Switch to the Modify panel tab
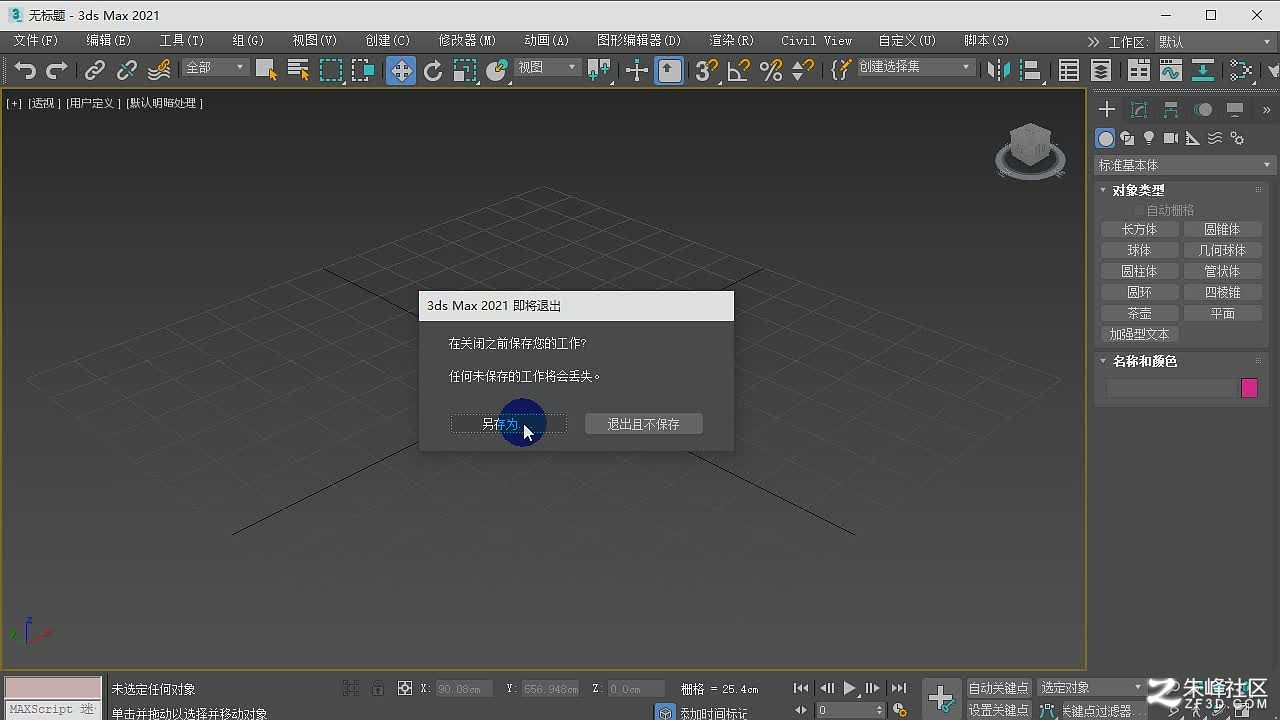Image resolution: width=1280 pixels, height=720 pixels. [1139, 110]
